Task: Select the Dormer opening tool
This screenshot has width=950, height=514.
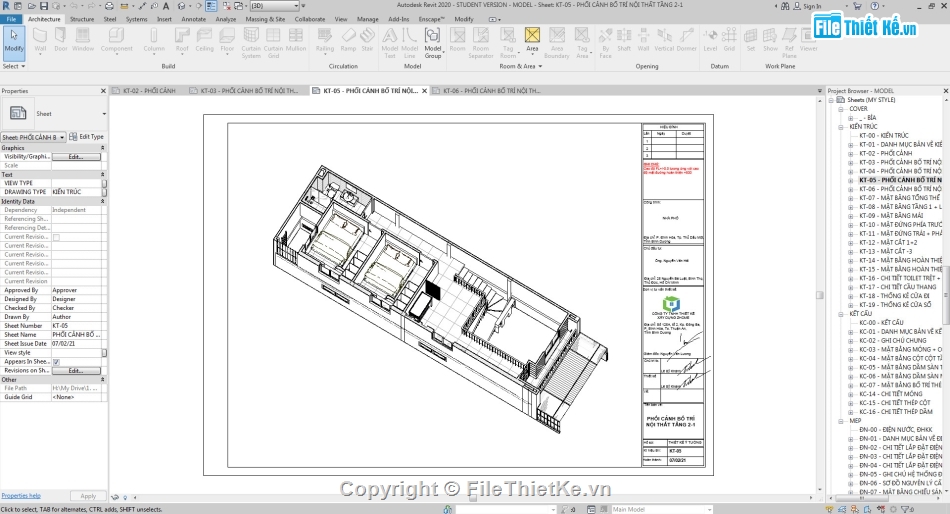Action: (x=686, y=40)
